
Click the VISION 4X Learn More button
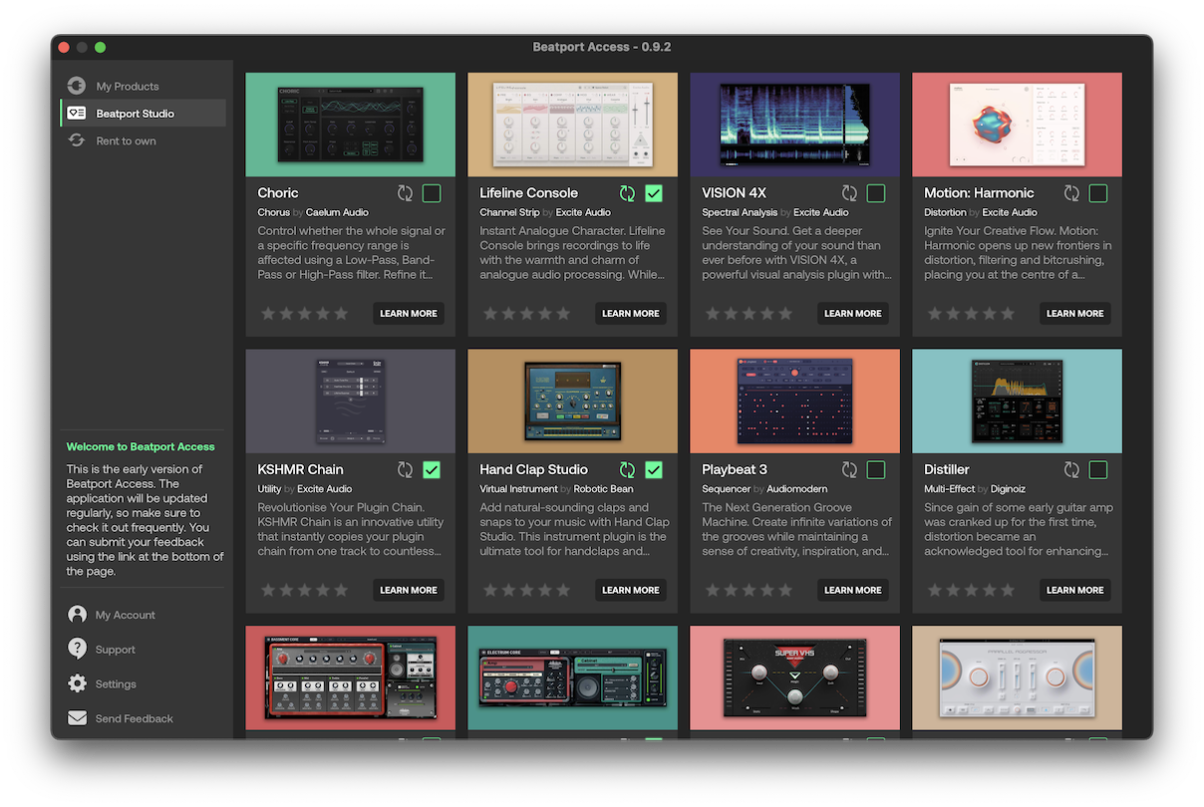click(853, 313)
